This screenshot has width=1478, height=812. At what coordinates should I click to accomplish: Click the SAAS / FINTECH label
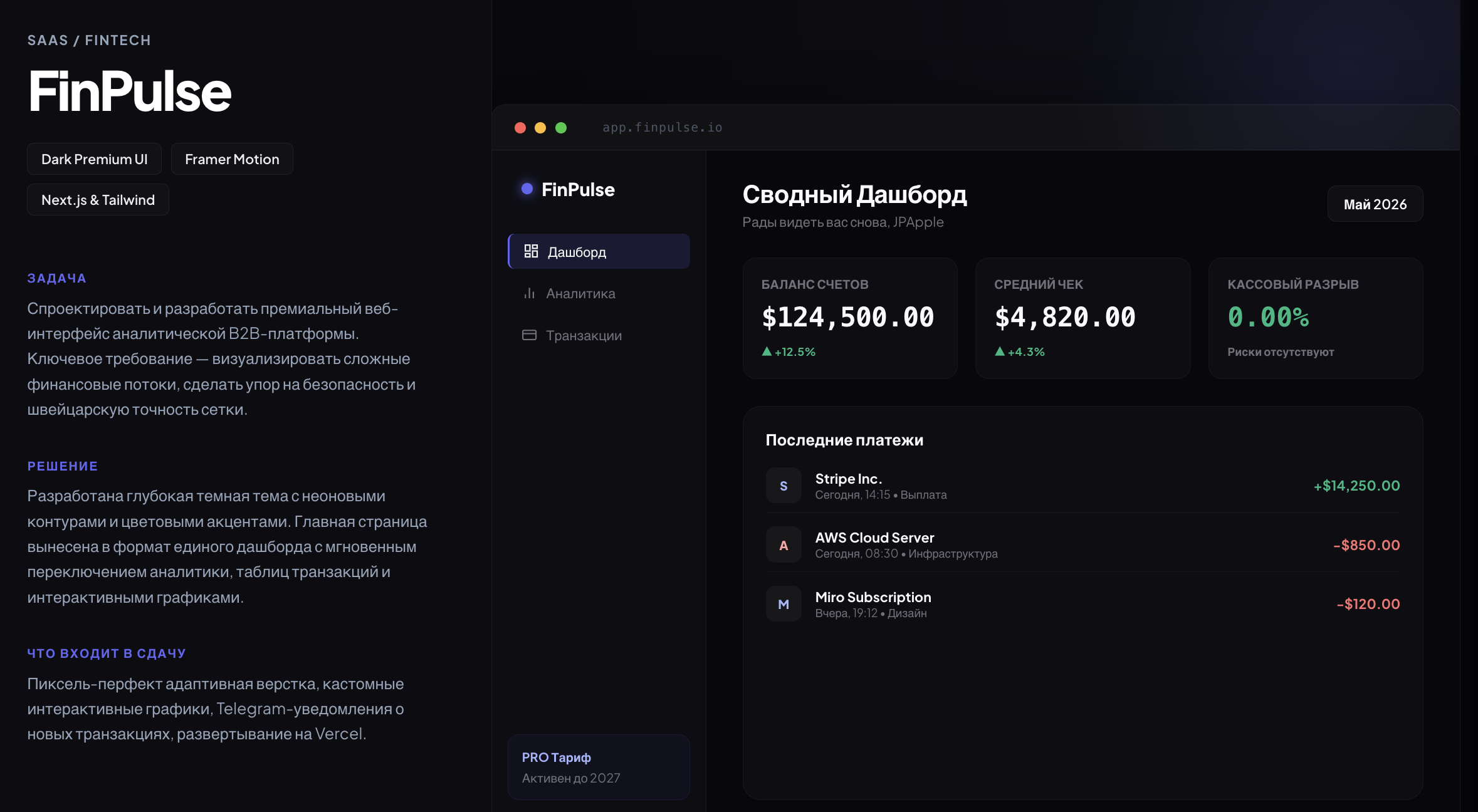(89, 40)
